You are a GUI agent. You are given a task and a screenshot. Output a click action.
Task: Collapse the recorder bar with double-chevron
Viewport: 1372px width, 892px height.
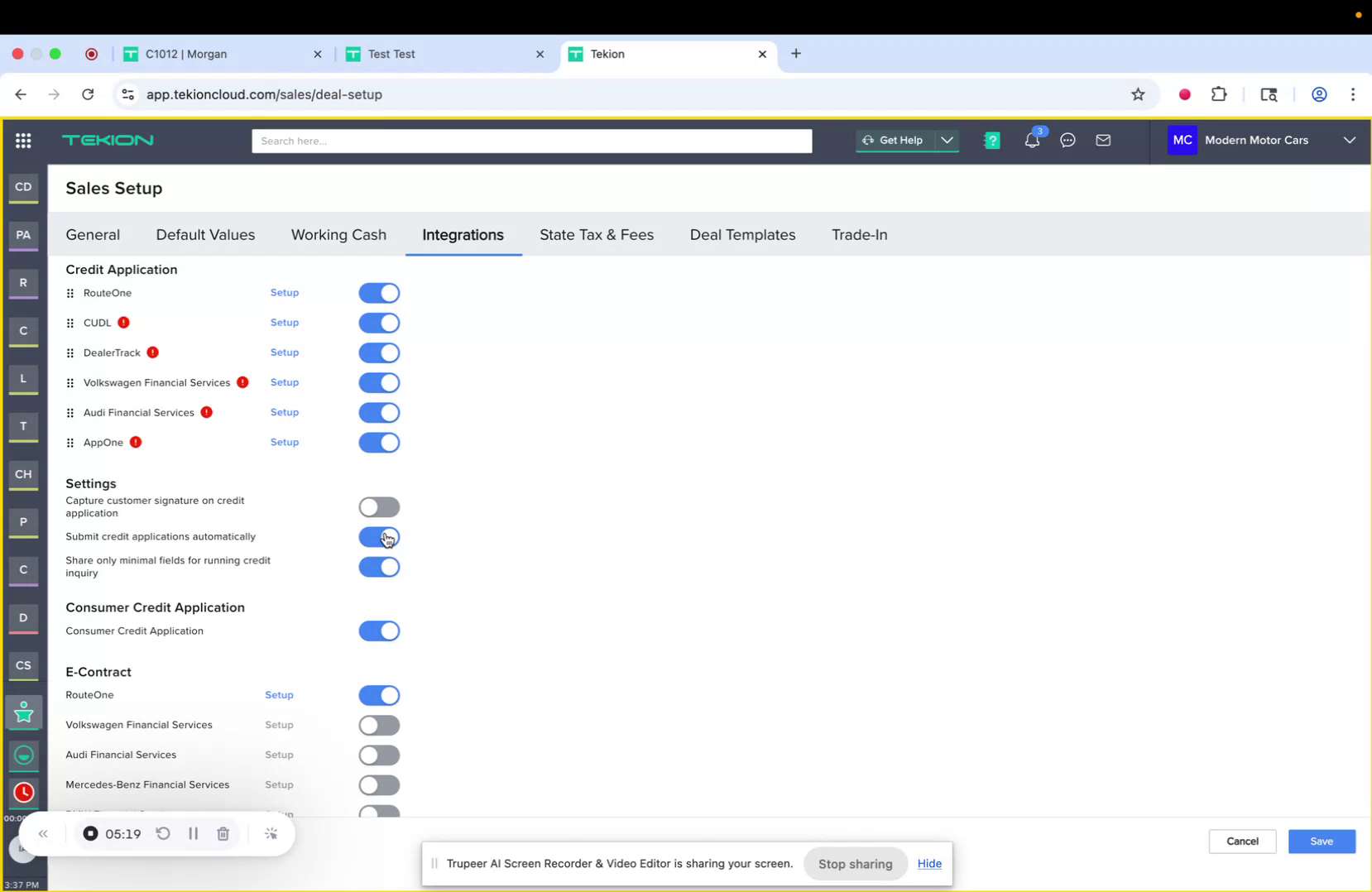coord(43,833)
